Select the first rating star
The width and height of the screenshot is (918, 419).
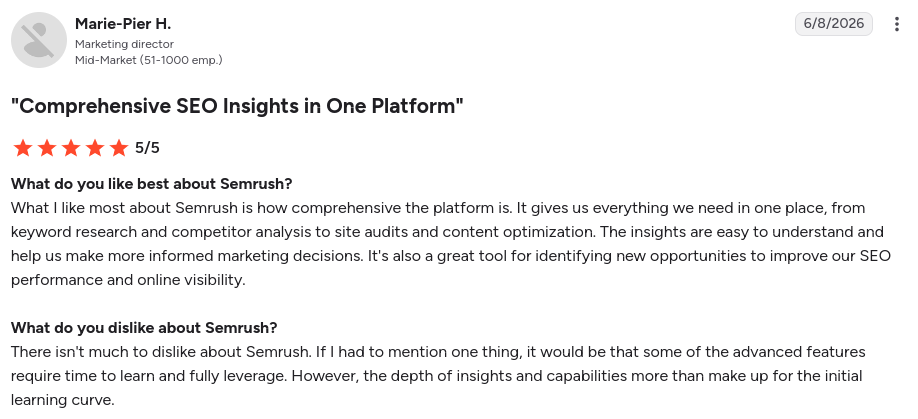23,148
